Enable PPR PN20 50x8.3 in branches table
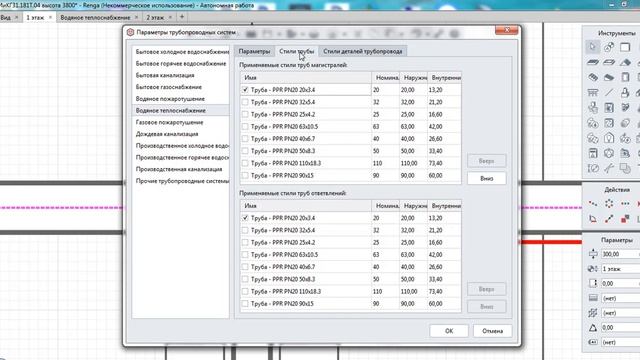The height and width of the screenshot is (360, 640). coord(245,279)
